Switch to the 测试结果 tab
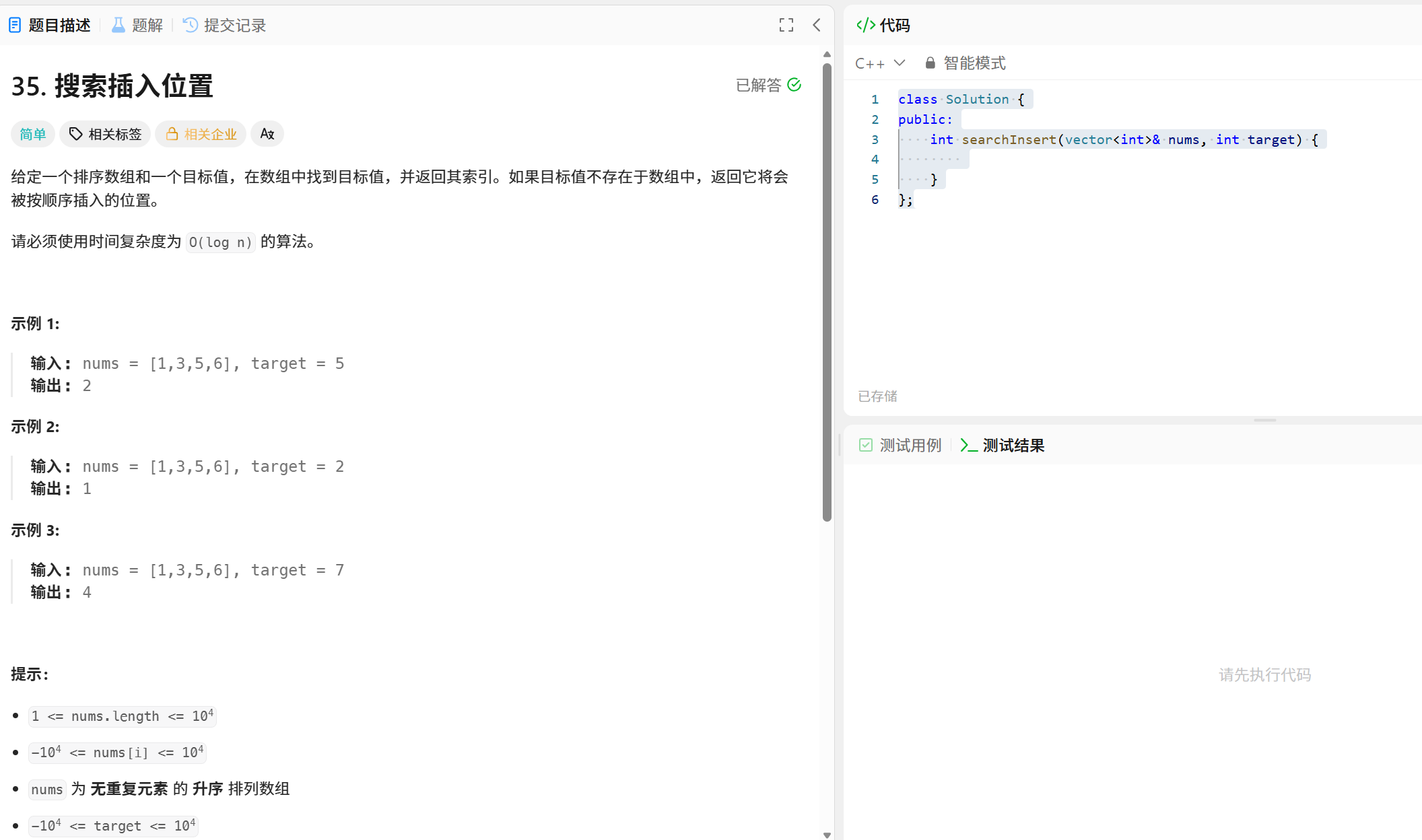 pyautogui.click(x=1003, y=445)
